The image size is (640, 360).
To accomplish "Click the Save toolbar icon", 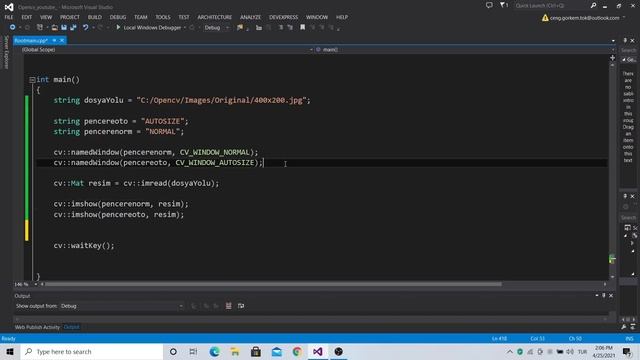I will pos(64,27).
